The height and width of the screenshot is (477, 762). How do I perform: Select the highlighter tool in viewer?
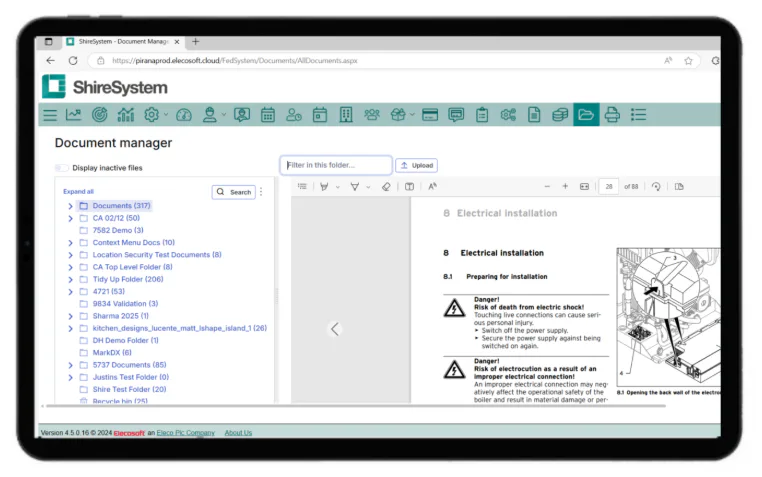[x=324, y=187]
